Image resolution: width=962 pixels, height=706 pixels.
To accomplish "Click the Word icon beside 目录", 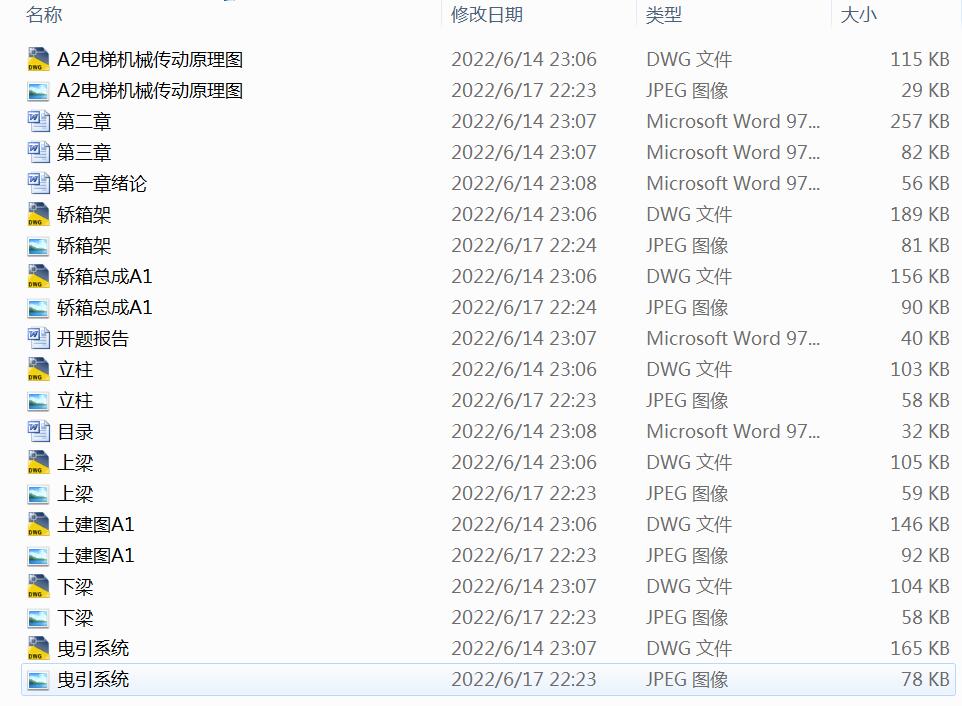I will click(x=38, y=432).
